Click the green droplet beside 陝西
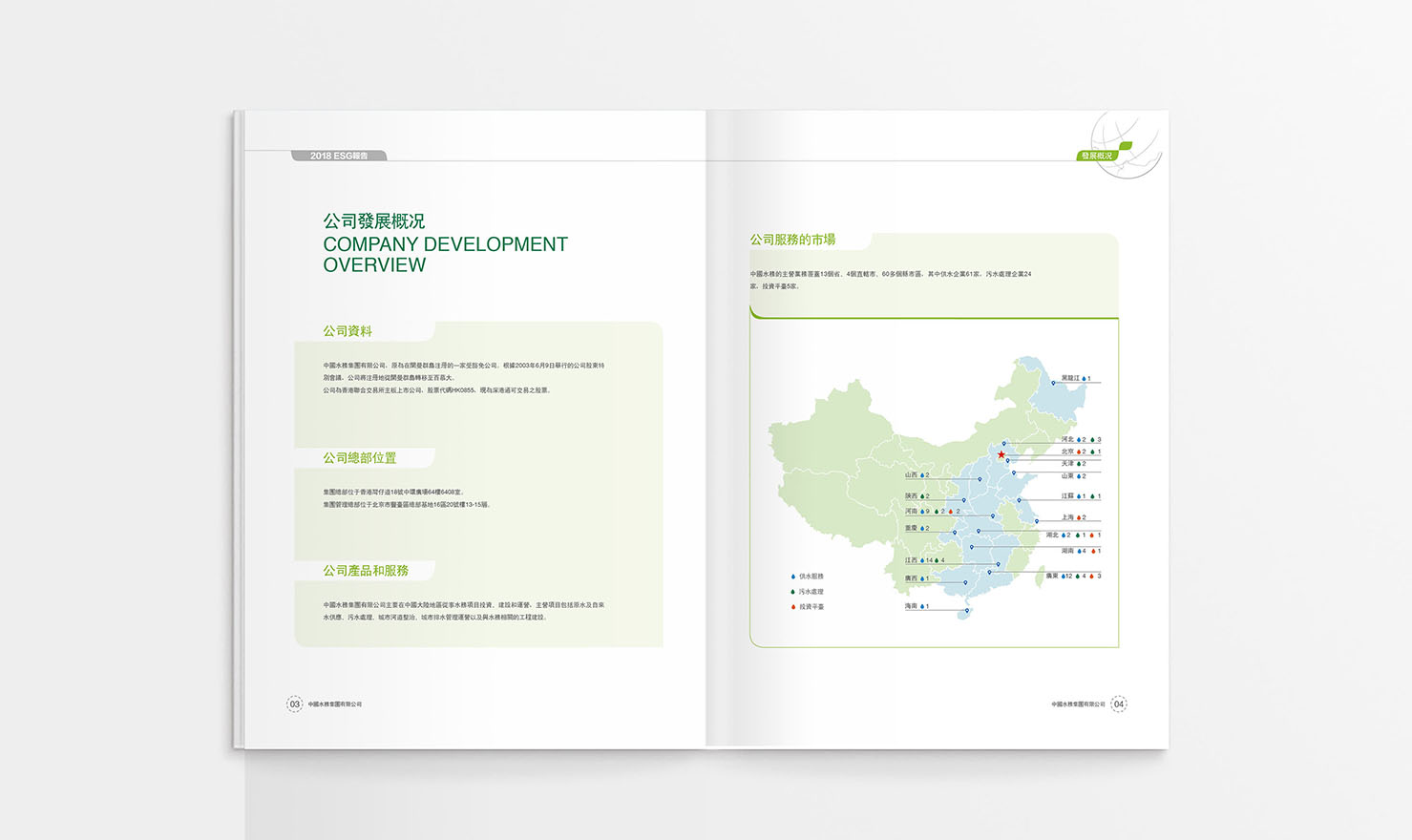The image size is (1412, 840). (x=922, y=496)
